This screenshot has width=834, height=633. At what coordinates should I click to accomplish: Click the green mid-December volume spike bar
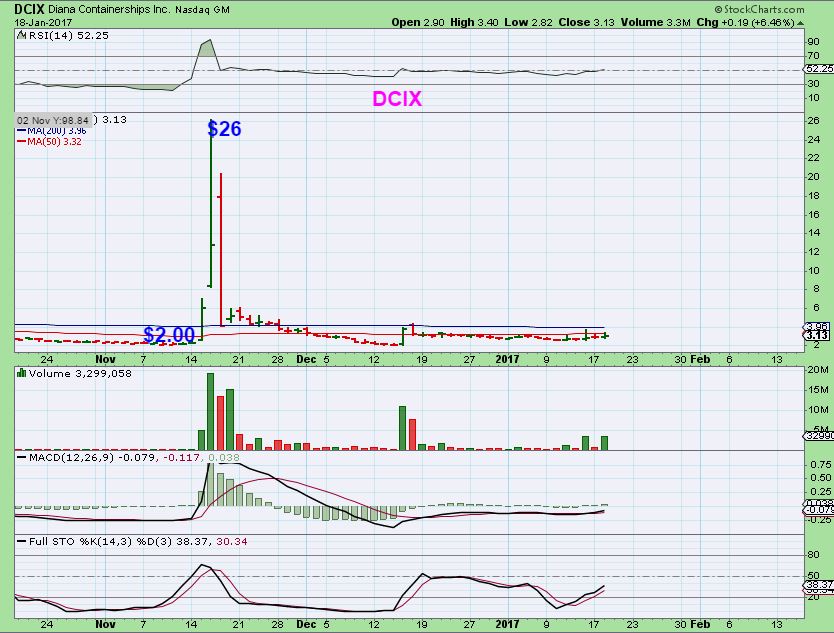[x=403, y=428]
